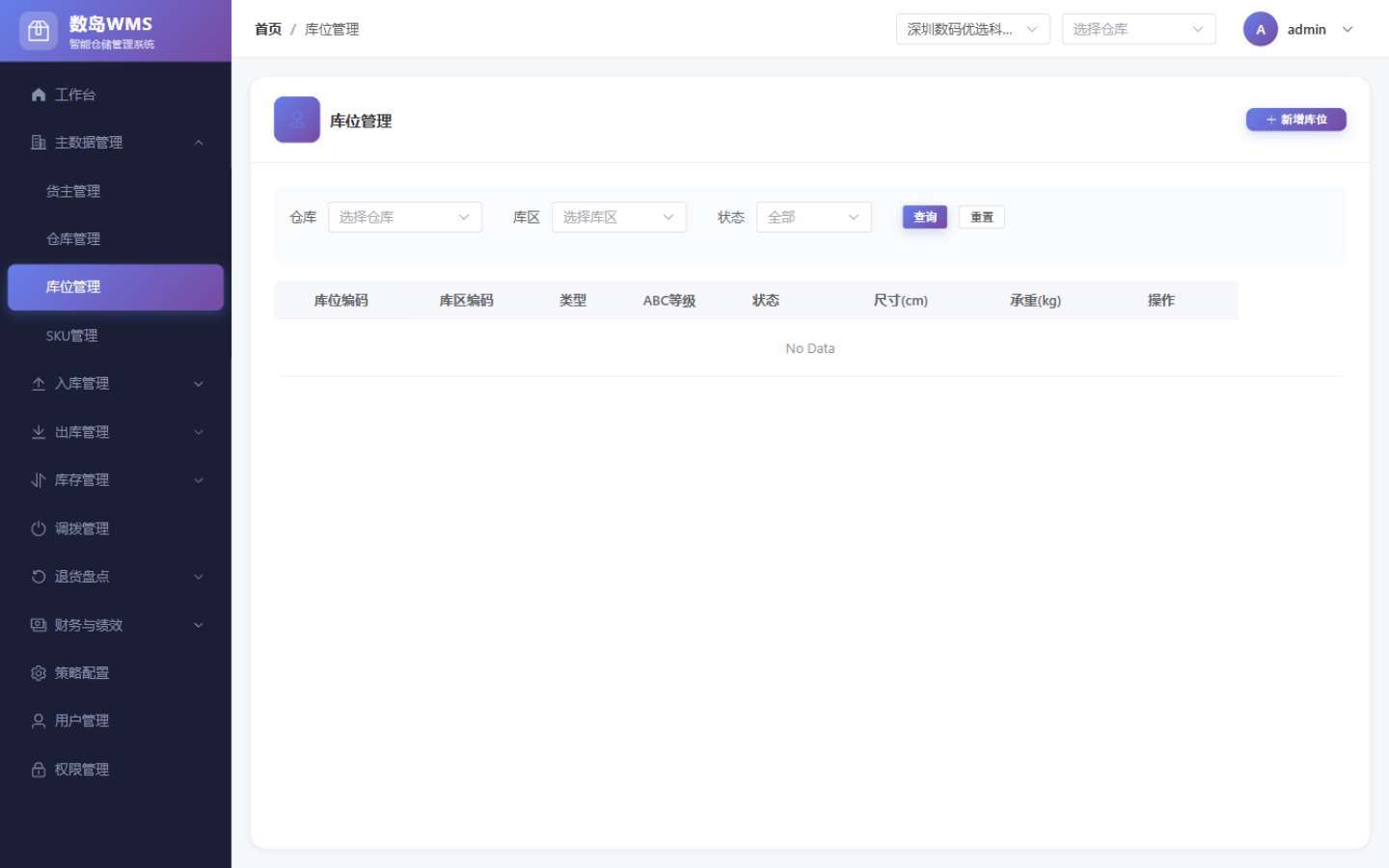Click the upload icon beside 入库管理

click(39, 384)
